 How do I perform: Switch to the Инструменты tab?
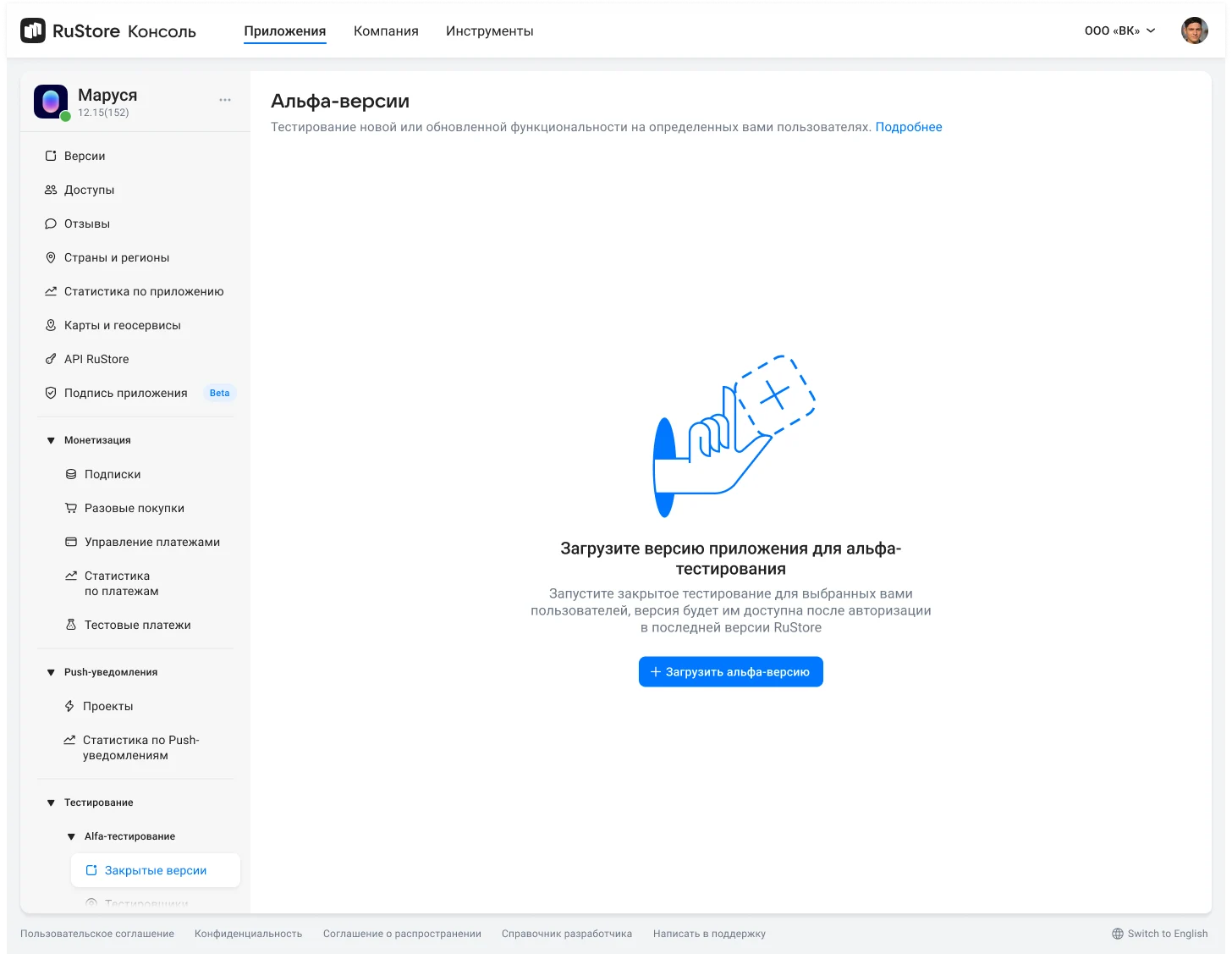pyautogui.click(x=489, y=31)
